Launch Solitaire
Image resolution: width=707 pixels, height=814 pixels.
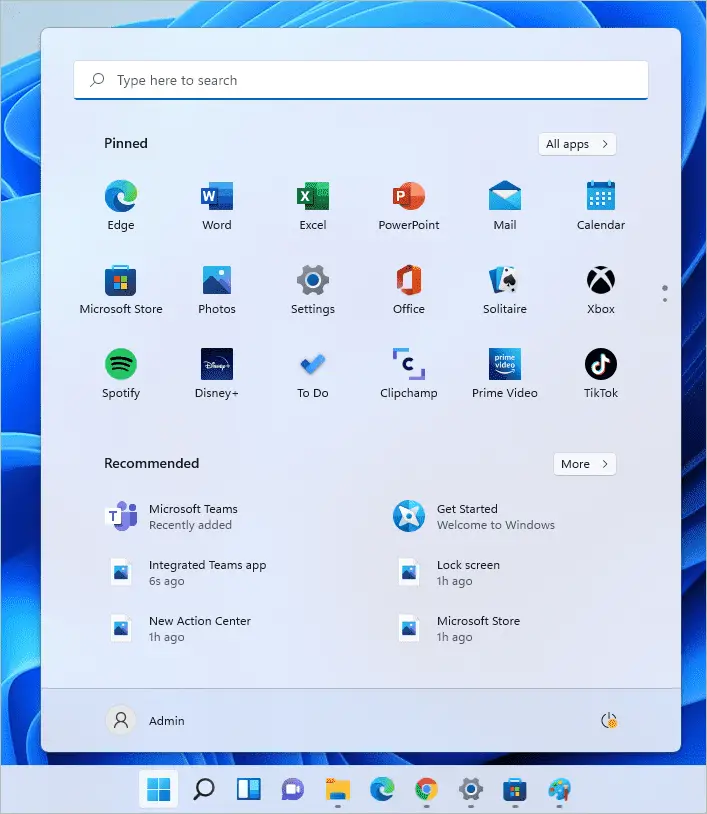[x=505, y=289]
